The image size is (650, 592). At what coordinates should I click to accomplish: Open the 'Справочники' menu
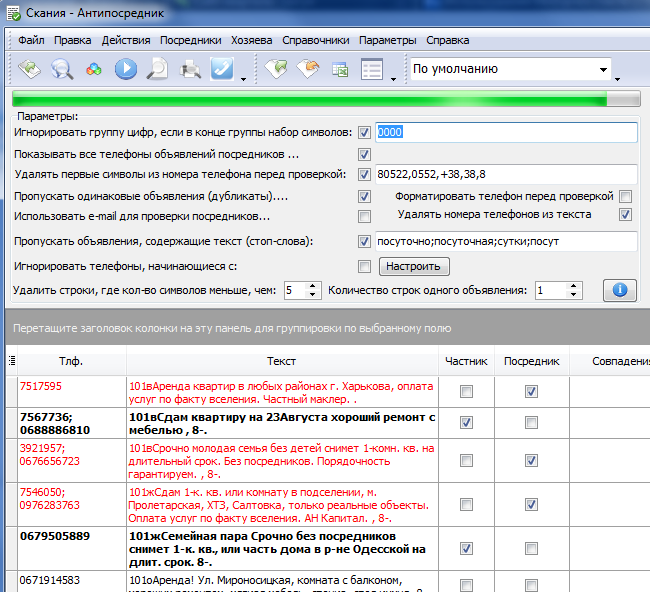pos(315,40)
